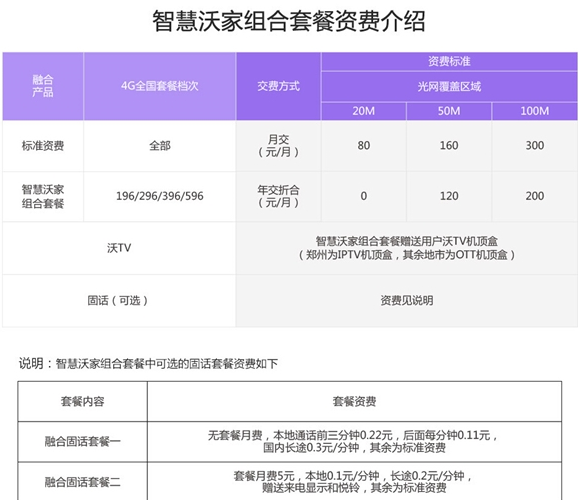Click the 赠送用户沃TV机顶盒 description
The height and width of the screenshot is (500, 578).
pos(407,248)
